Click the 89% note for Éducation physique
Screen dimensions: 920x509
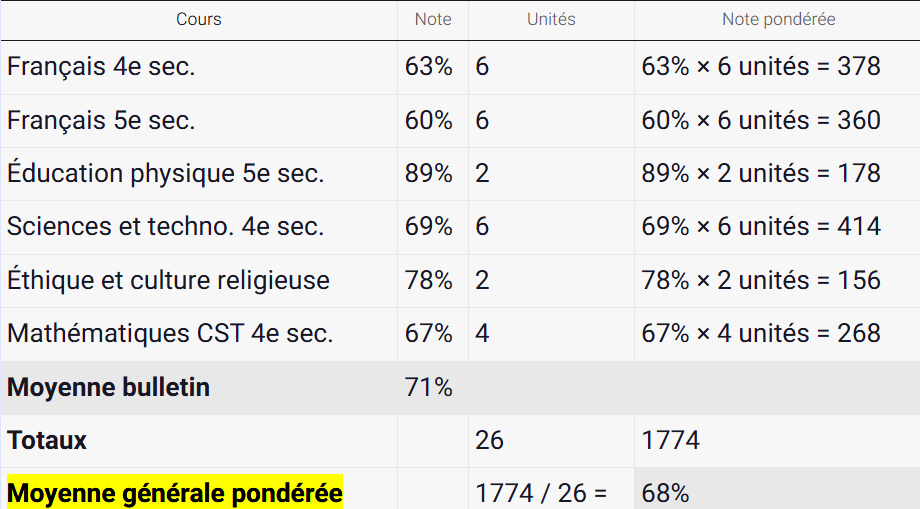(429, 174)
